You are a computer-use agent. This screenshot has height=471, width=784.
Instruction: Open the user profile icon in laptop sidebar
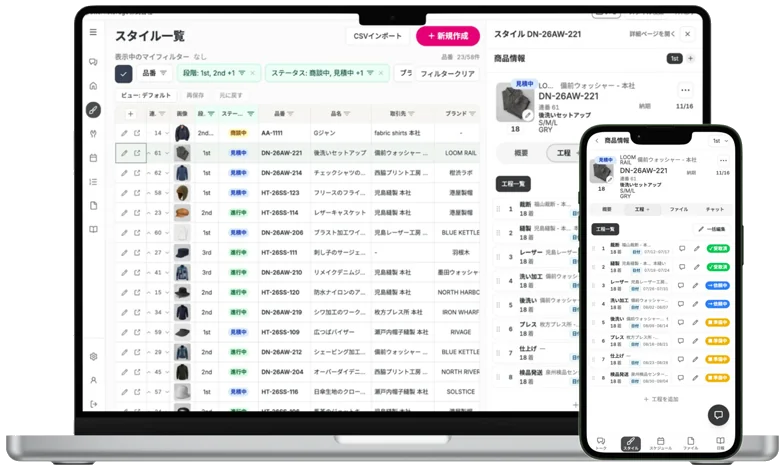pos(94,380)
